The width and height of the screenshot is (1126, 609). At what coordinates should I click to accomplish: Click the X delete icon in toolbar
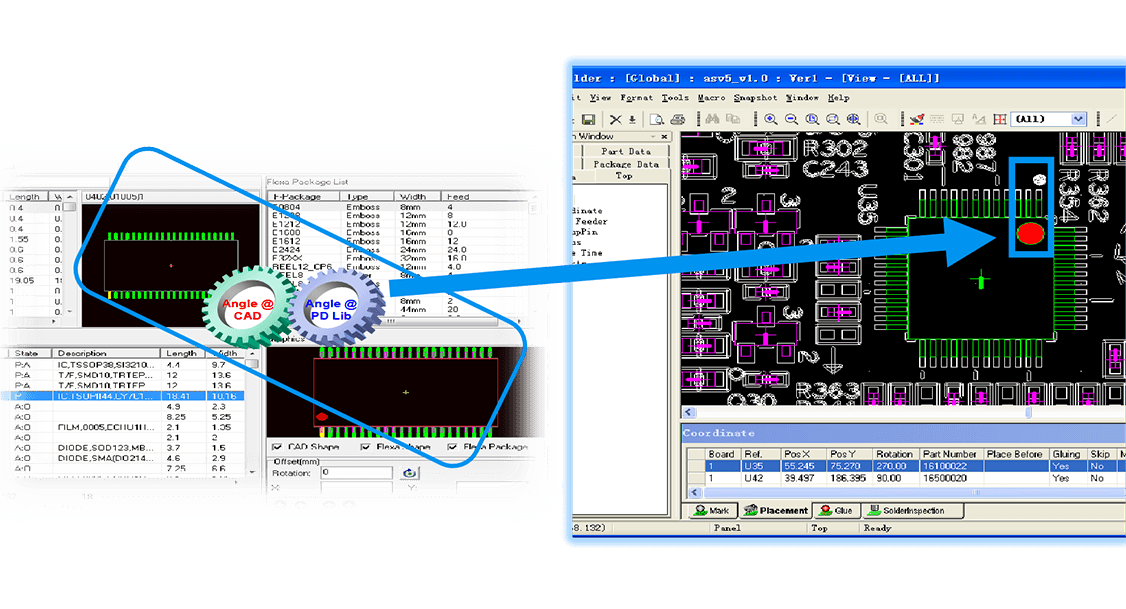pos(615,119)
